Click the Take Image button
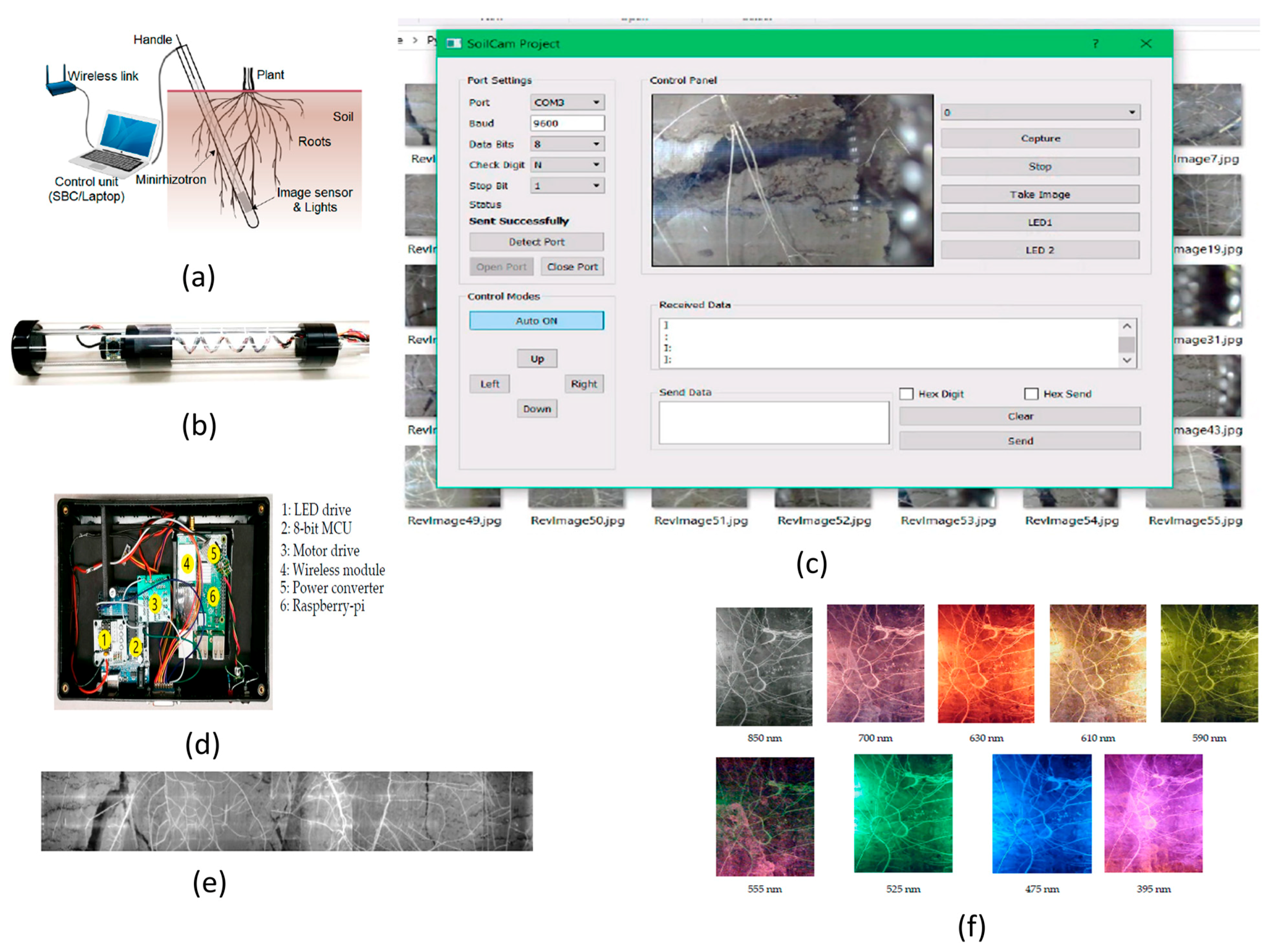Image resolution: width=1275 pixels, height=952 pixels. (x=1040, y=195)
